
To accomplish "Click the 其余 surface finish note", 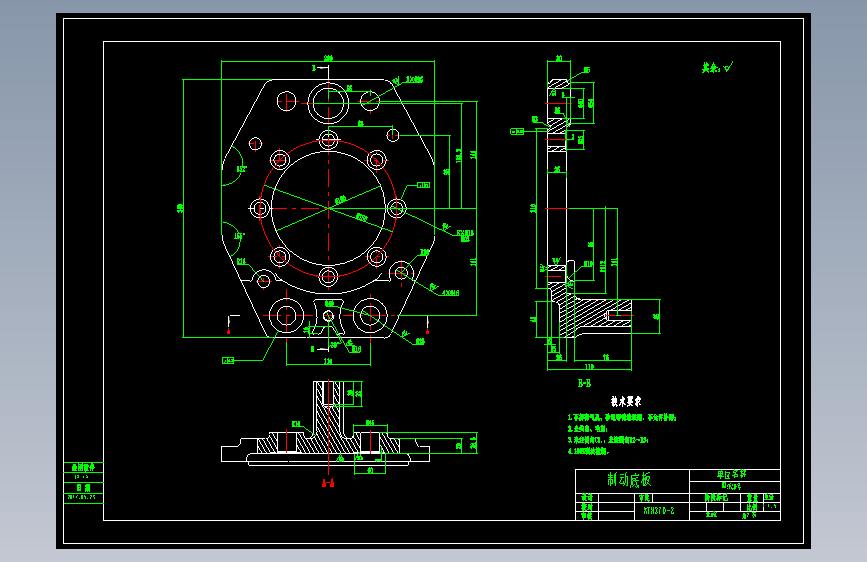I will click(717, 67).
